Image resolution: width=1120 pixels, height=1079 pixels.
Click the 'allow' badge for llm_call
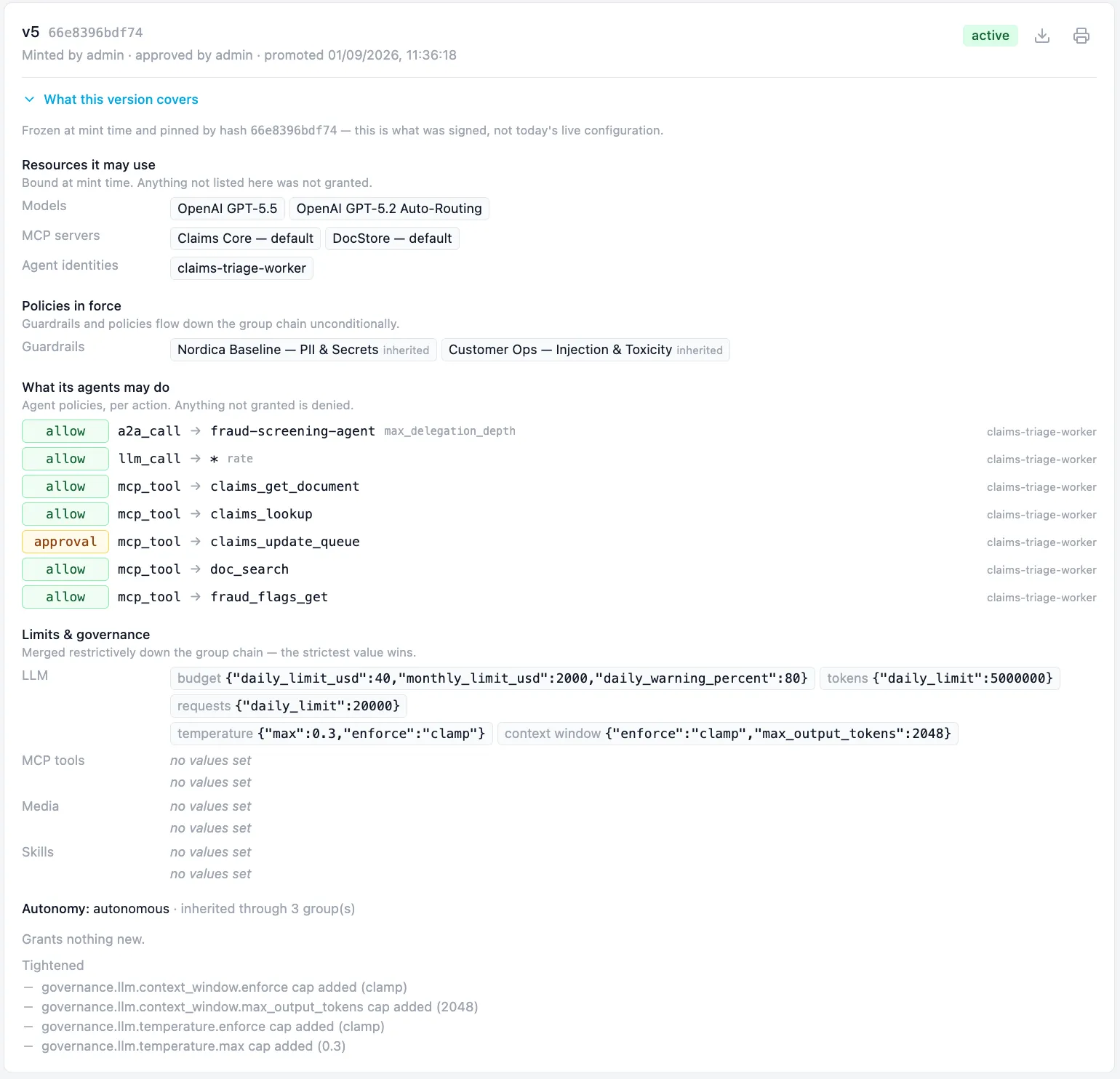point(65,459)
